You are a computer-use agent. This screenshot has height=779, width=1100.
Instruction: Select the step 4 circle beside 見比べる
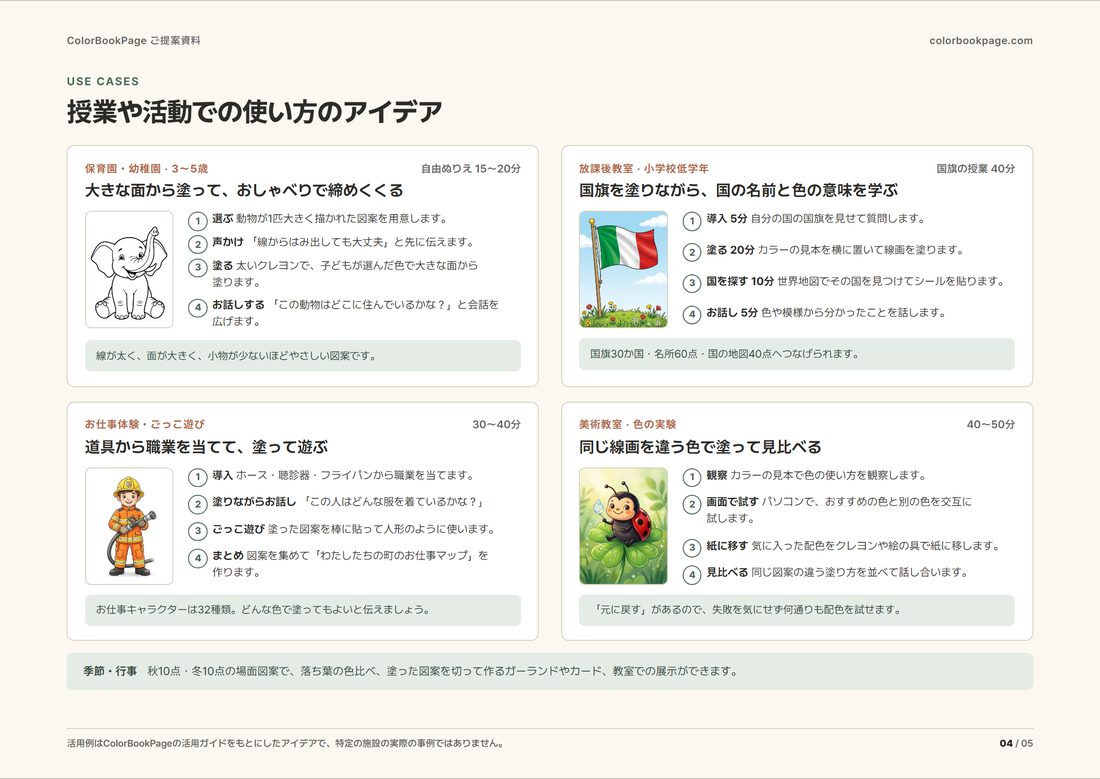[x=692, y=575]
